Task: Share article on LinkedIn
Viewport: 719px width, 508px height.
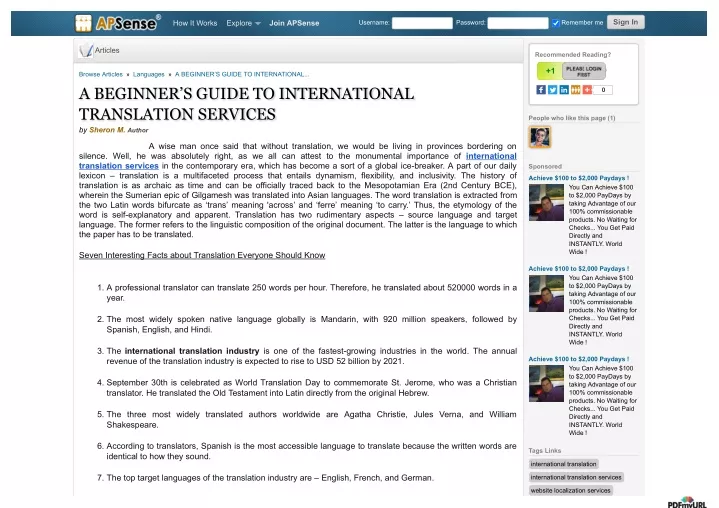Action: click(564, 90)
